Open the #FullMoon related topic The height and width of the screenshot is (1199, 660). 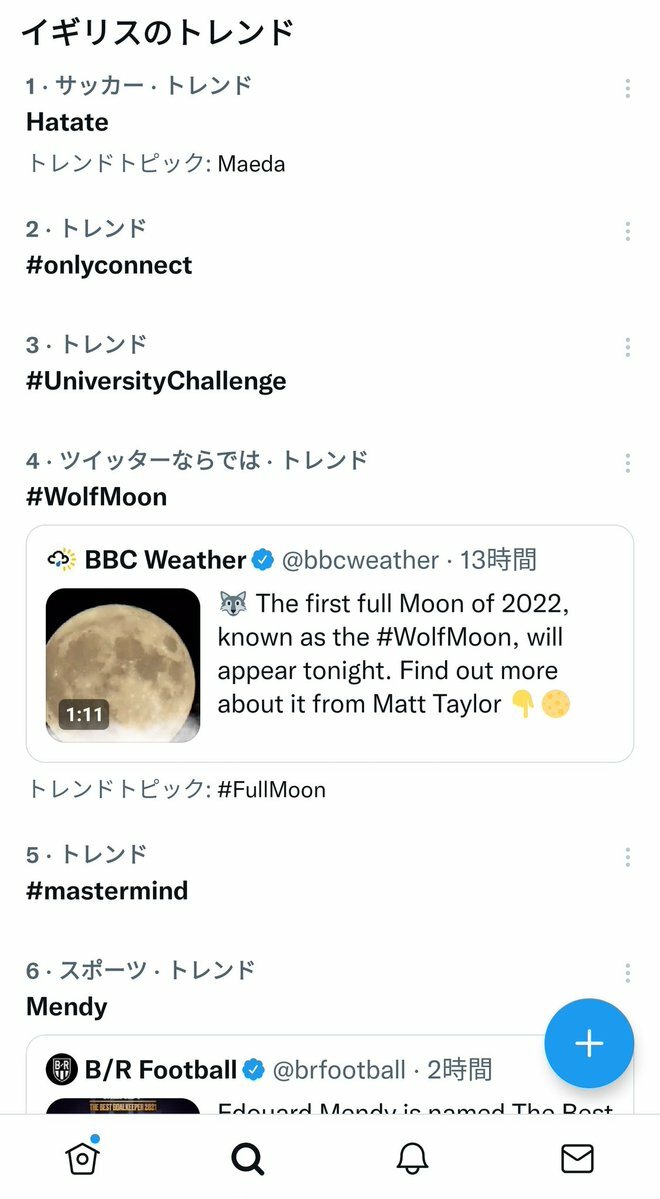click(x=271, y=790)
